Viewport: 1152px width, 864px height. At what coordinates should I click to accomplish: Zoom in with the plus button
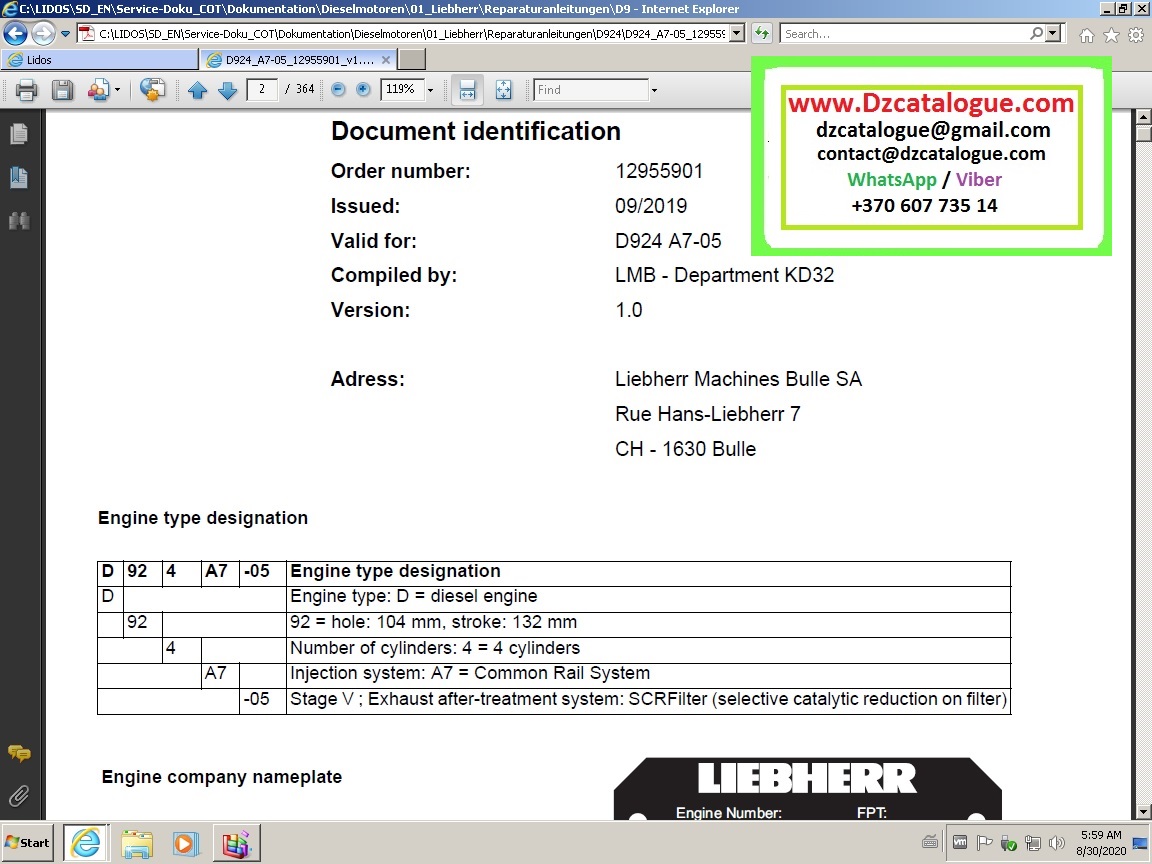tap(363, 89)
